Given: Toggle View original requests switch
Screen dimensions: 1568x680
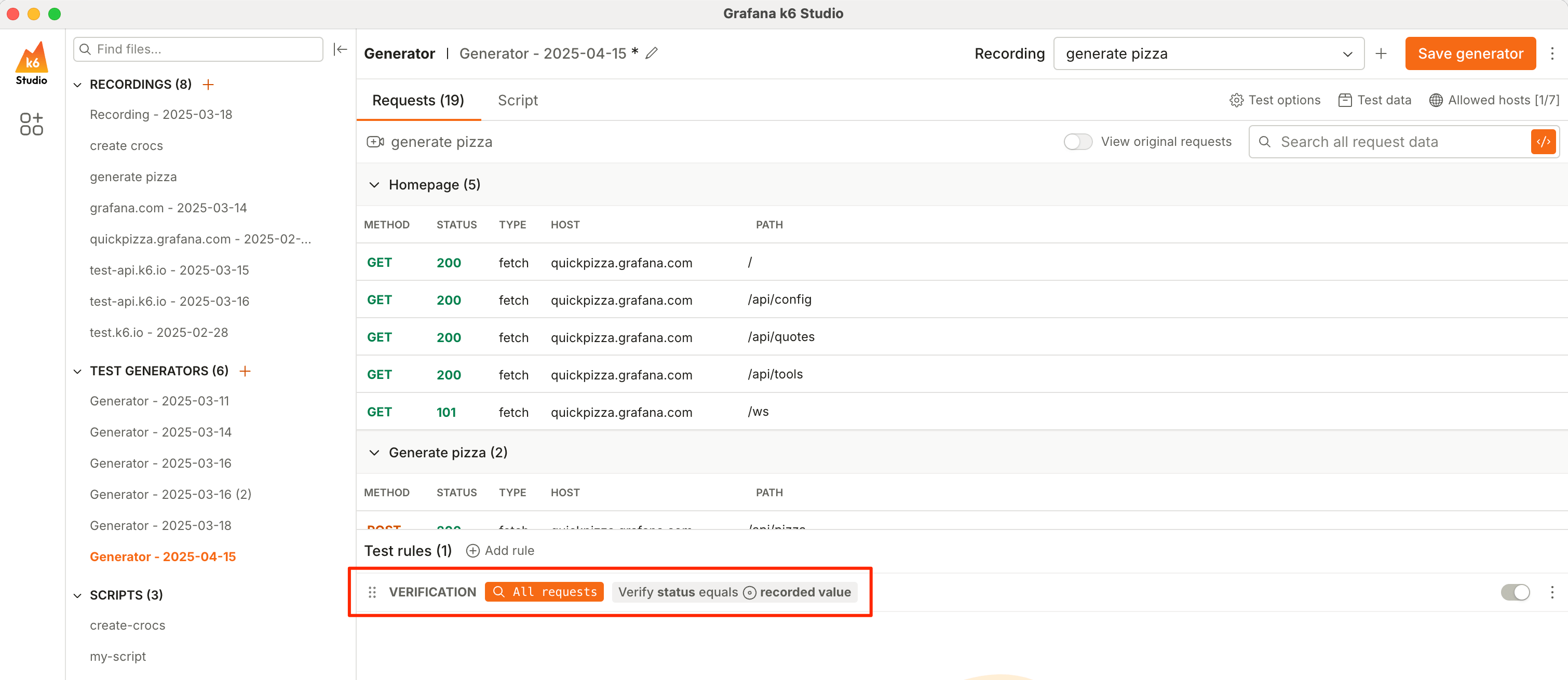Looking at the screenshot, I should click(x=1077, y=142).
